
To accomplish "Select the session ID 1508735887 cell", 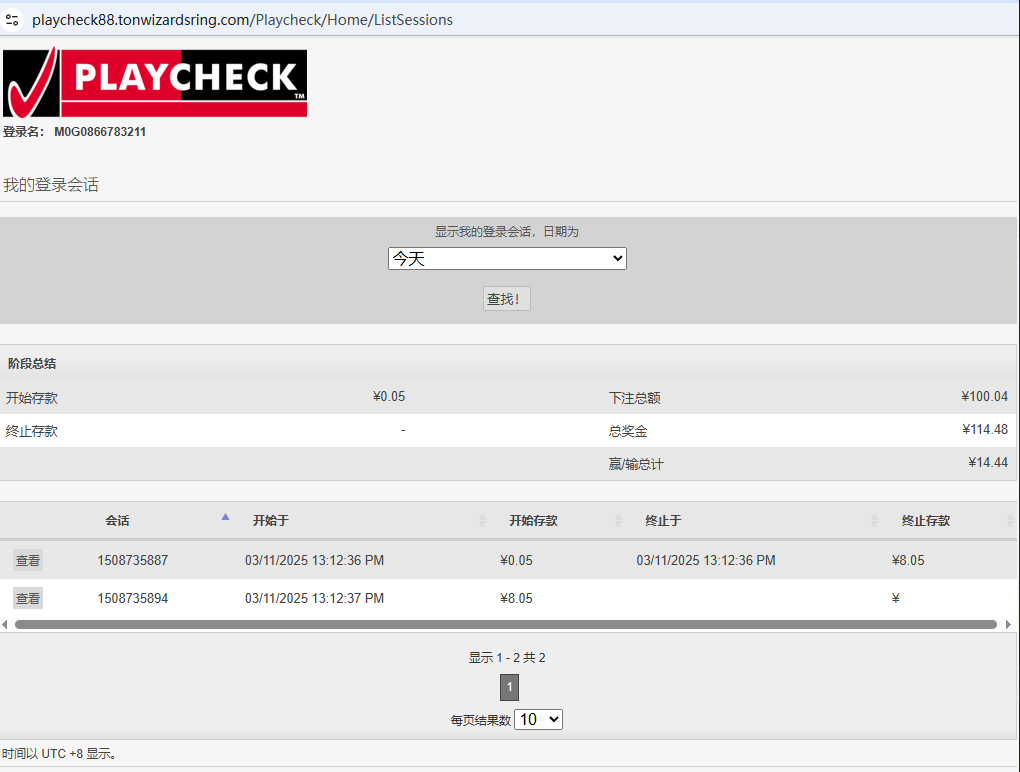I will (133, 561).
